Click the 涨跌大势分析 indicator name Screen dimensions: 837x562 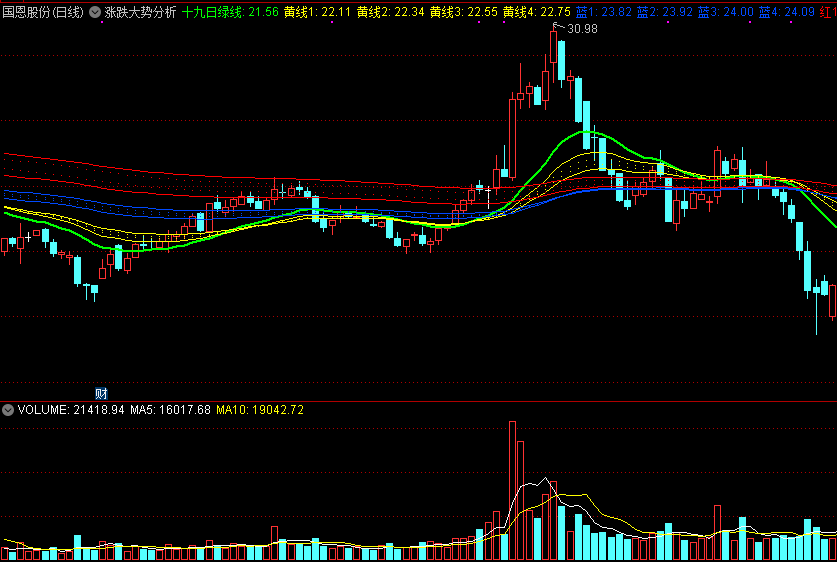click(140, 12)
